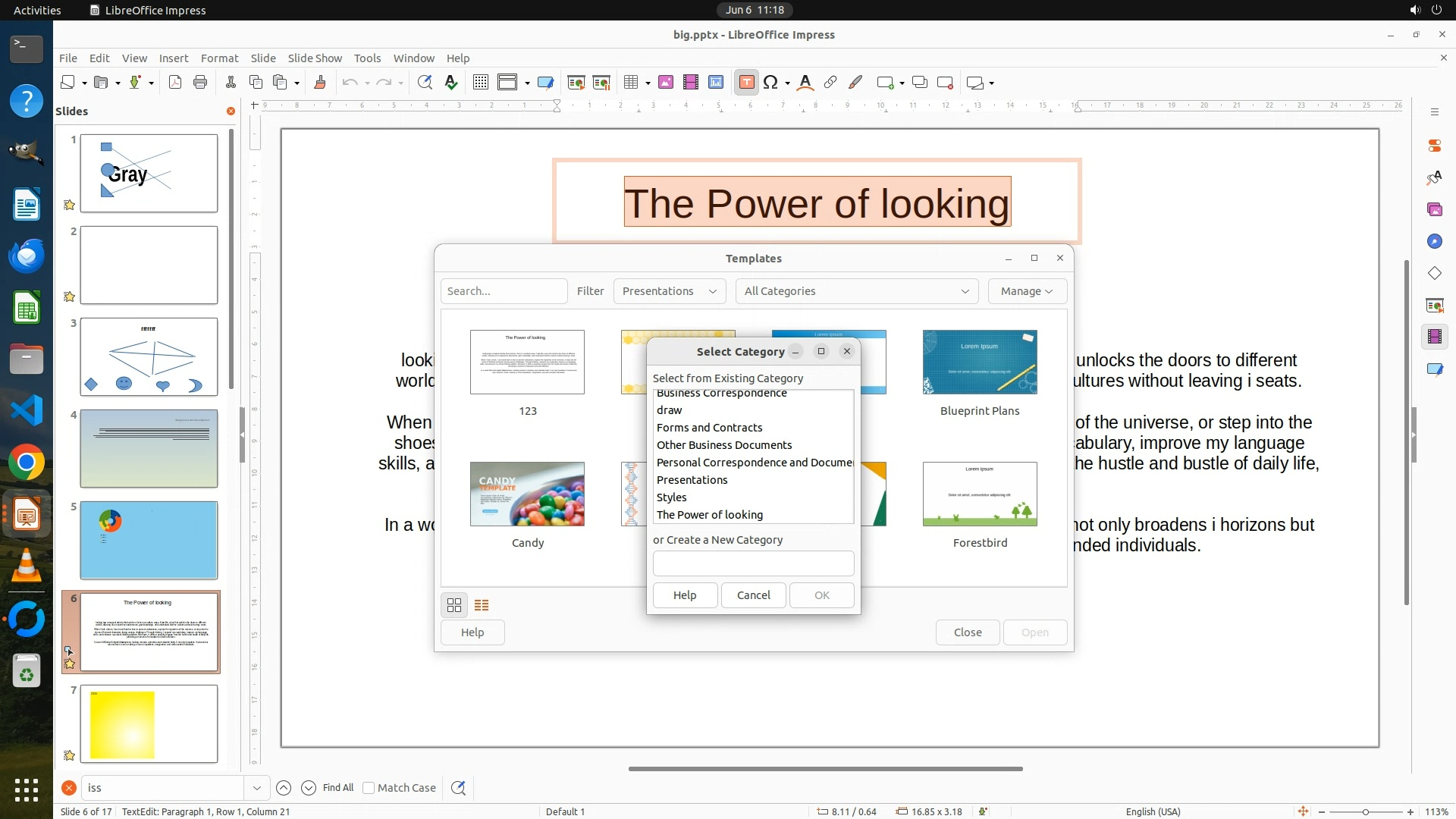Click the Print toolbar icon
The height and width of the screenshot is (819, 1456).
(x=200, y=83)
